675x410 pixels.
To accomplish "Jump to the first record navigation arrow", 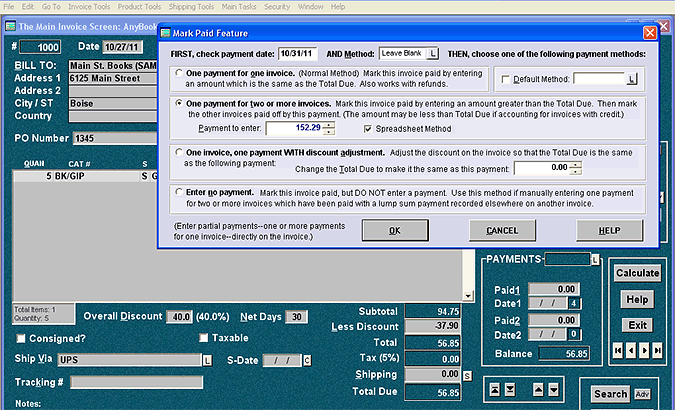I will [x=617, y=351].
